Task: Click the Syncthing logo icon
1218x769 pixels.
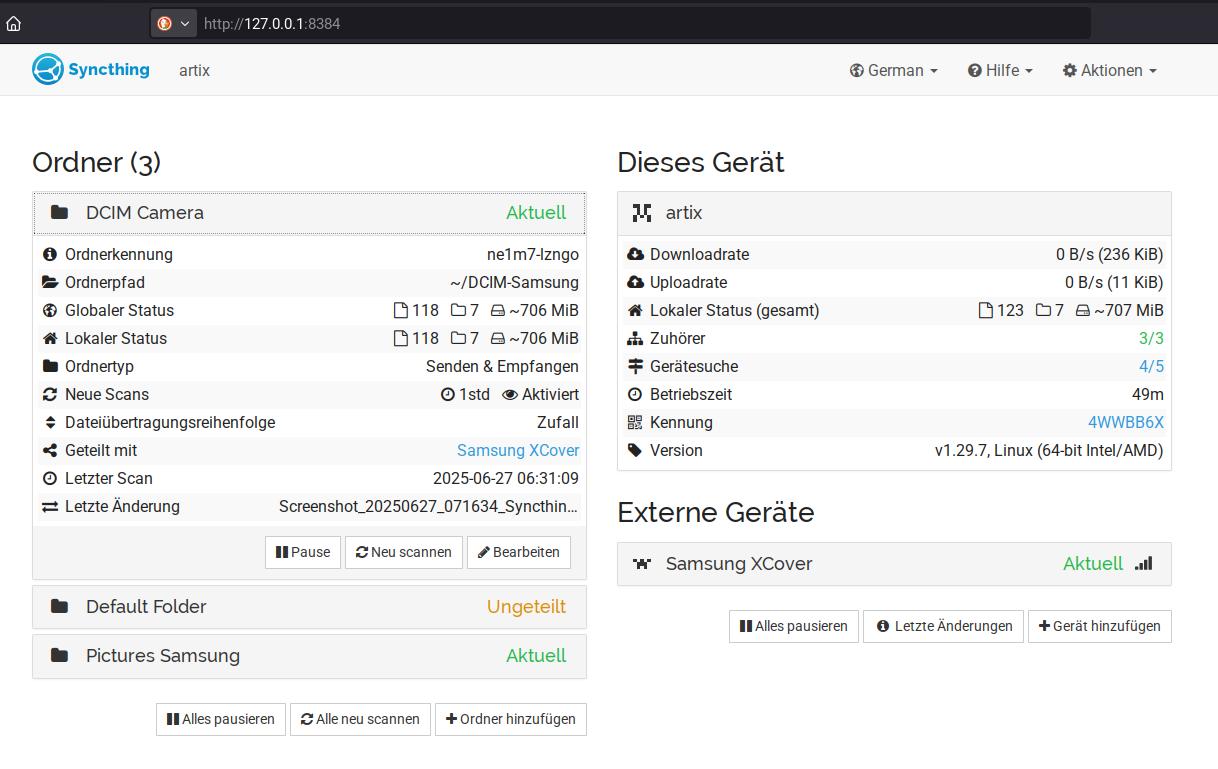Action: (x=48, y=70)
